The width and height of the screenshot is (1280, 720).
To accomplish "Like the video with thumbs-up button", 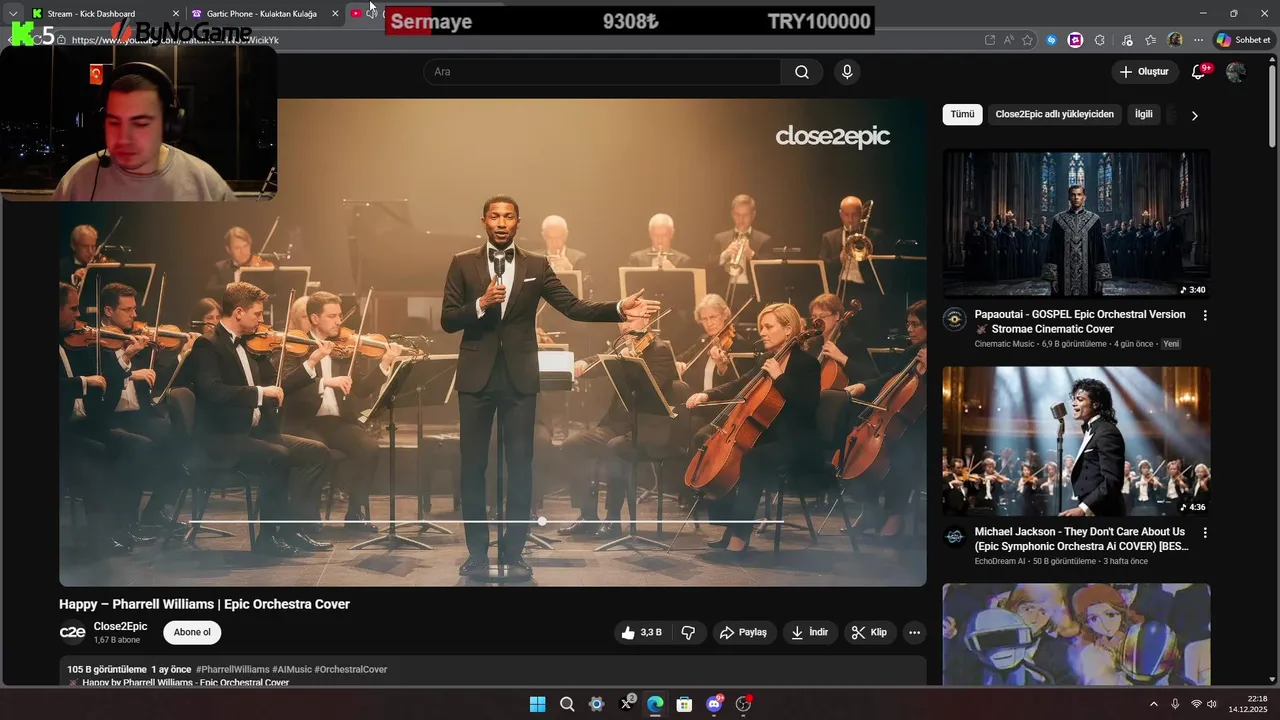I will (x=641, y=632).
